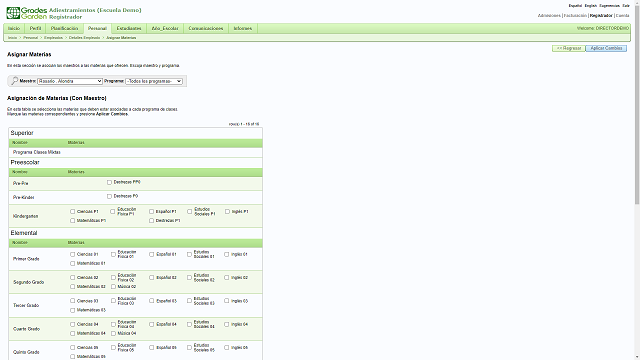Open the Informes tab
This screenshot has height=360, width=640.
pos(243,28)
